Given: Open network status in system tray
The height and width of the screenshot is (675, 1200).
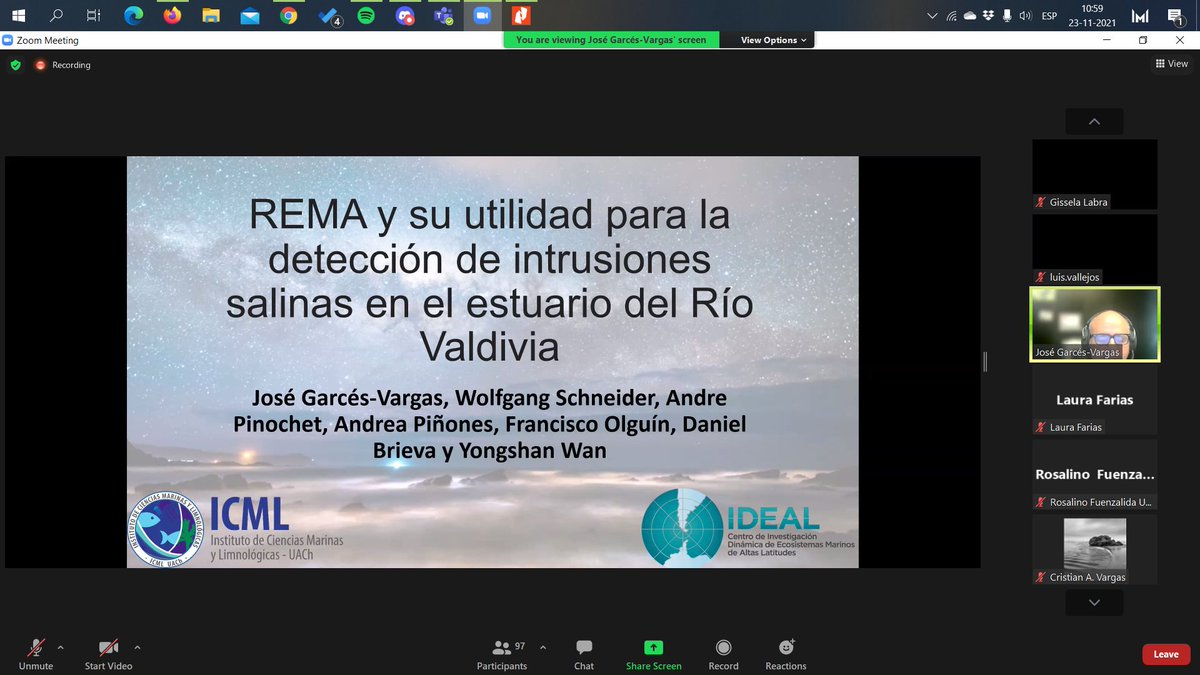Looking at the screenshot, I should pos(952,15).
